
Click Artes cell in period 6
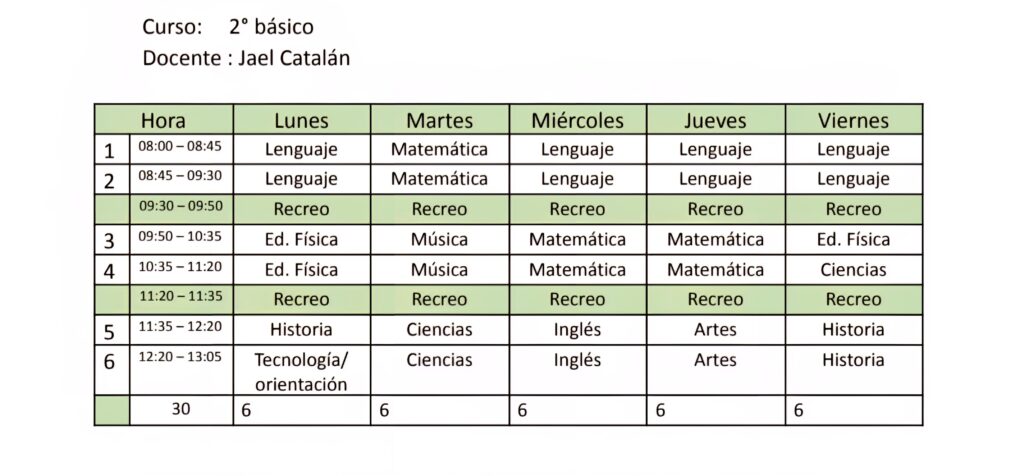(x=716, y=370)
